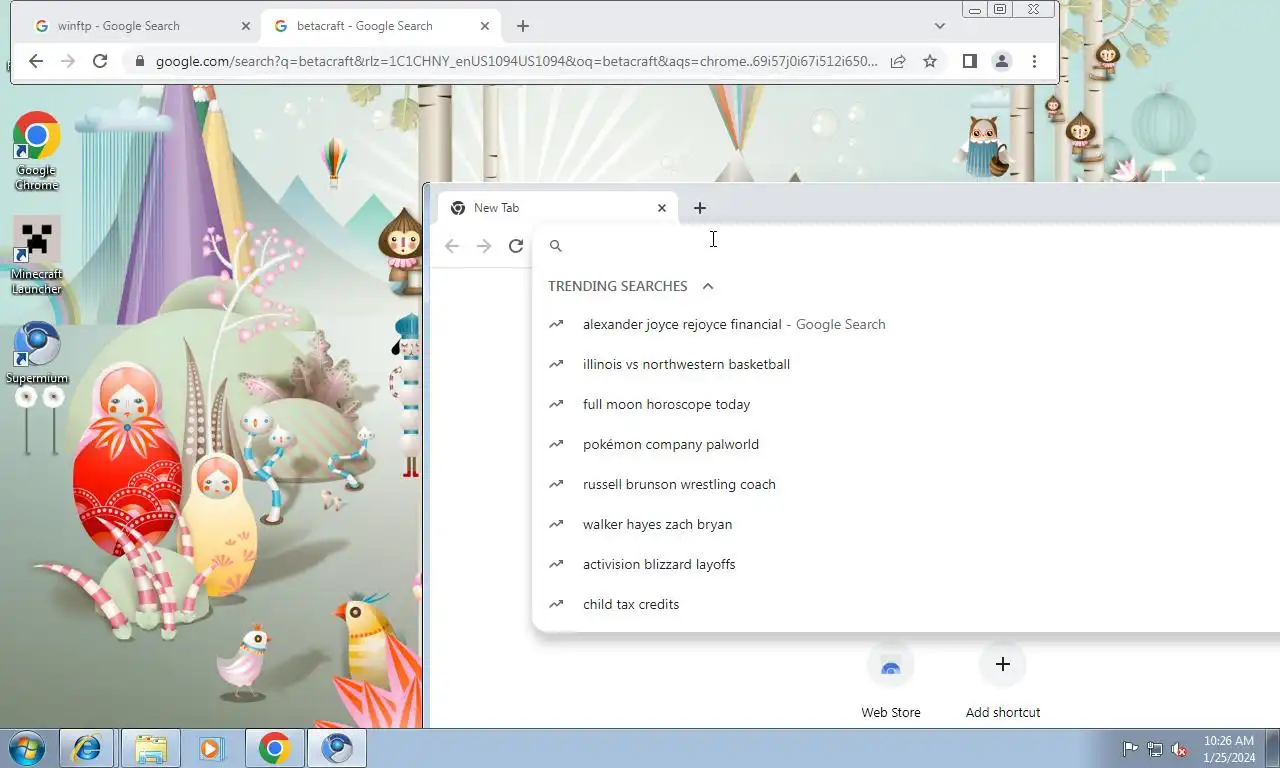Open a new tab in the Chrome window
Viewport: 1280px width, 768px height.
[x=523, y=26]
